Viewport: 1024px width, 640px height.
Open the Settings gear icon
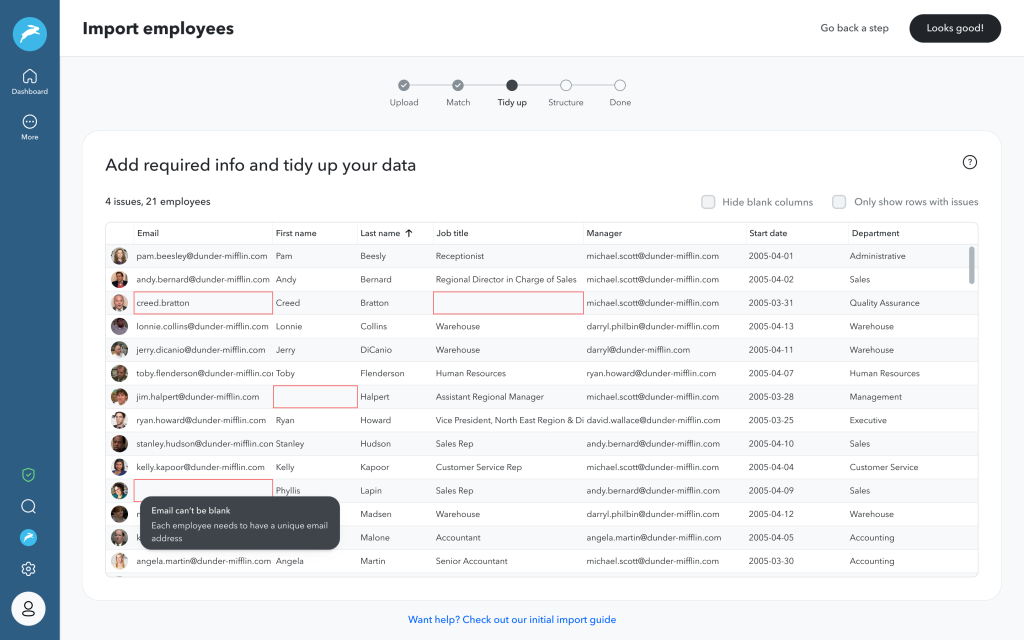28,568
